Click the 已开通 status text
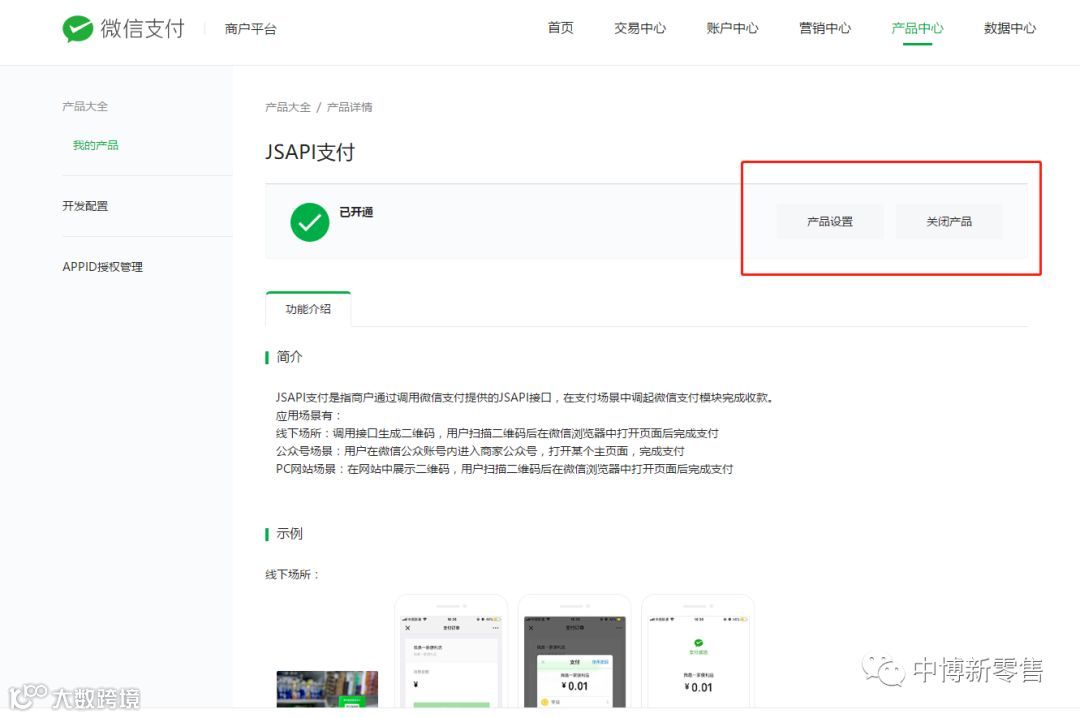The height and width of the screenshot is (718, 1080). (356, 212)
